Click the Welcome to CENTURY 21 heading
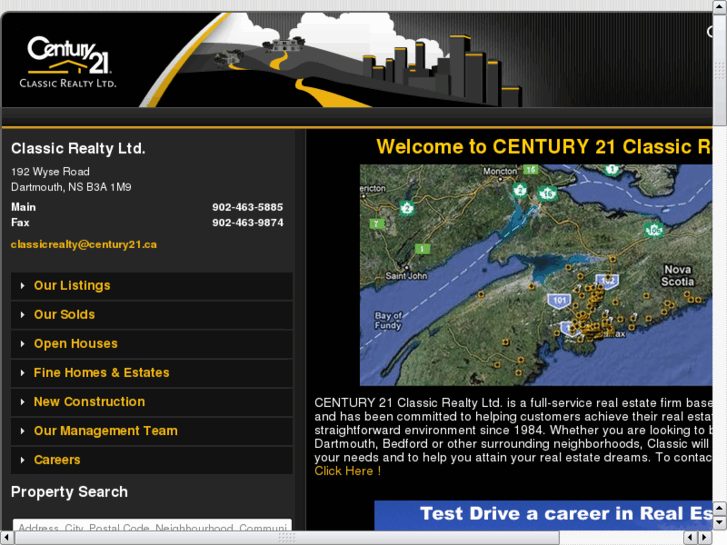 (x=544, y=147)
